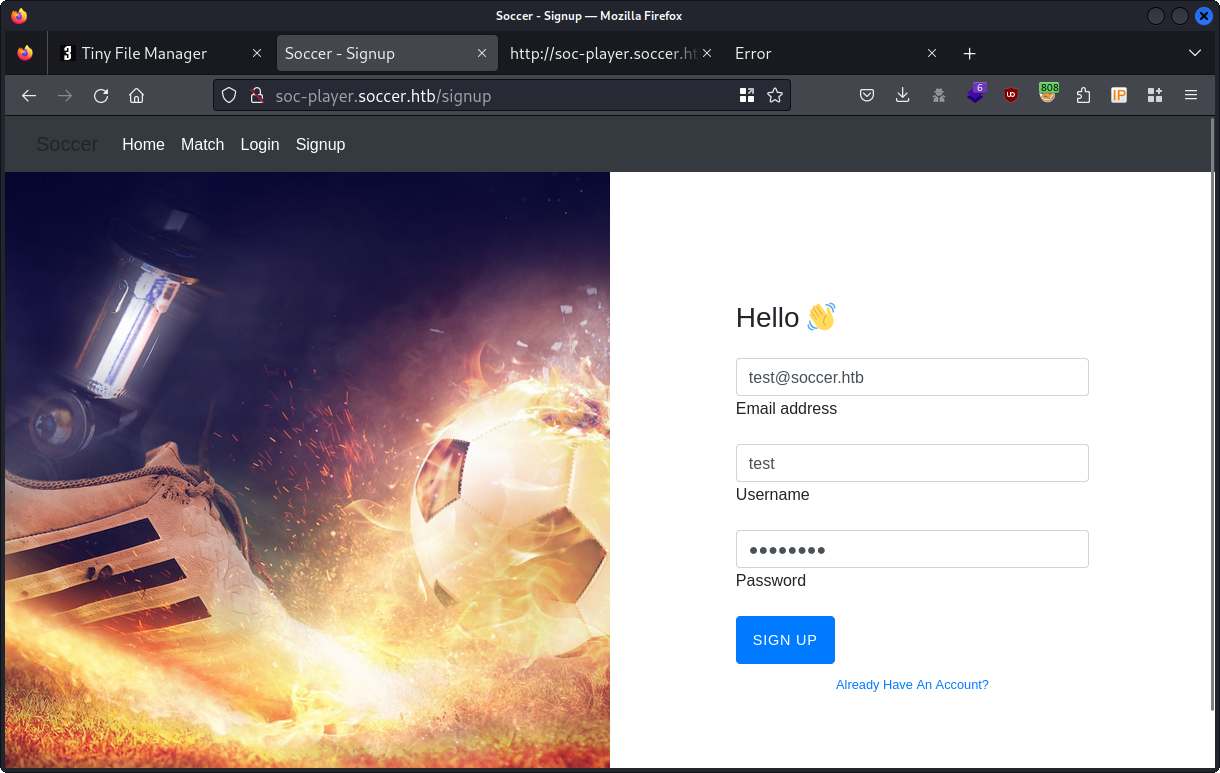Viewport: 1220px width, 773px height.
Task: Bookmark this page with the star icon
Action: pos(774,96)
